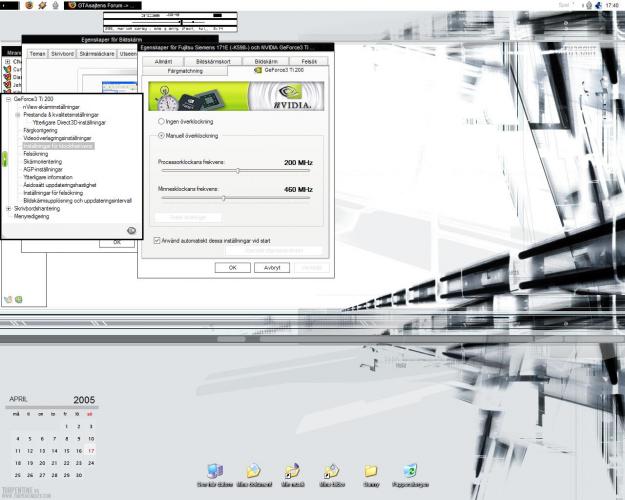
Task: Click the green pin handle on flyout menu
Action: [5, 158]
